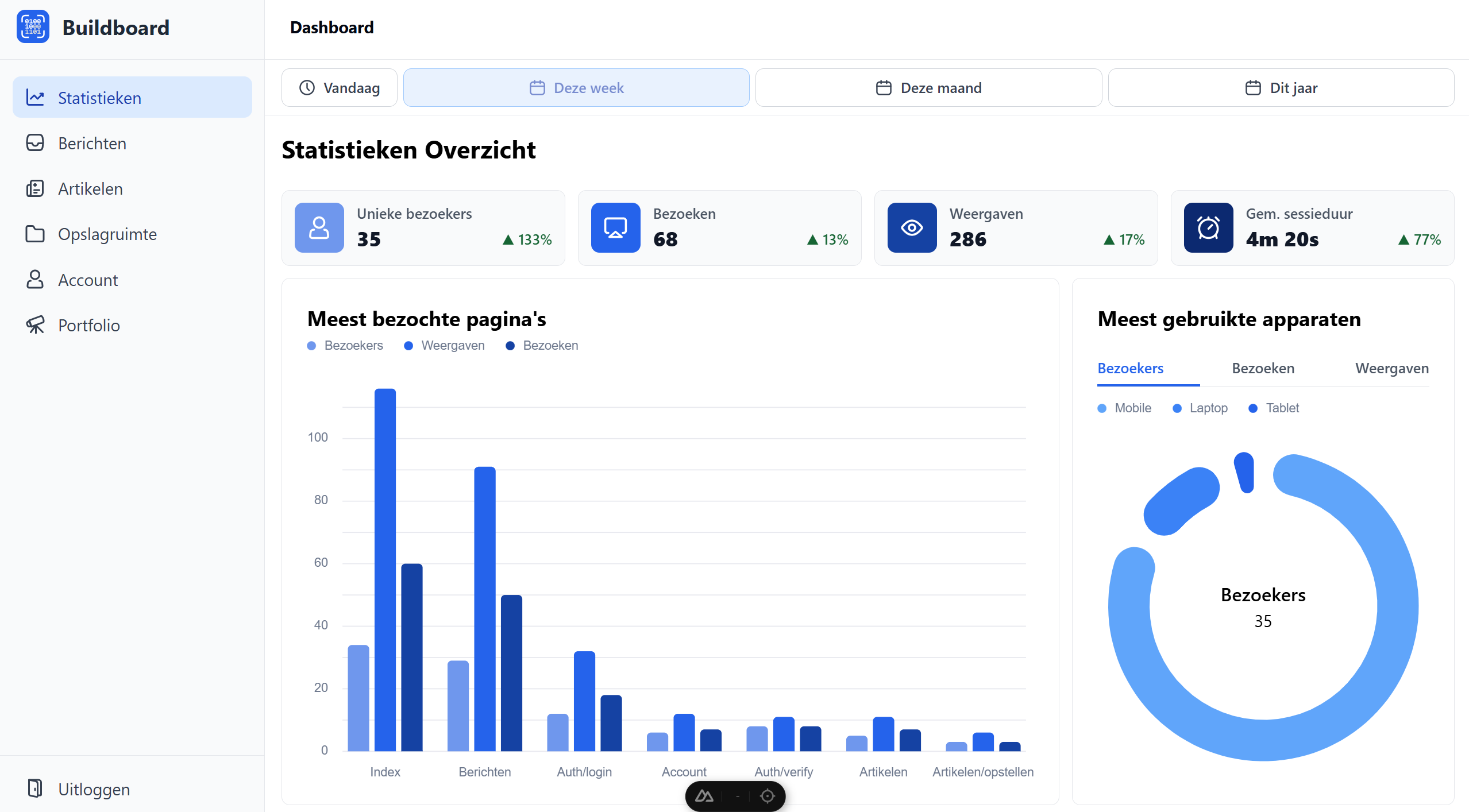Image resolution: width=1469 pixels, height=812 pixels.
Task: Click the Uitloggen door icon
Action: [x=35, y=788]
